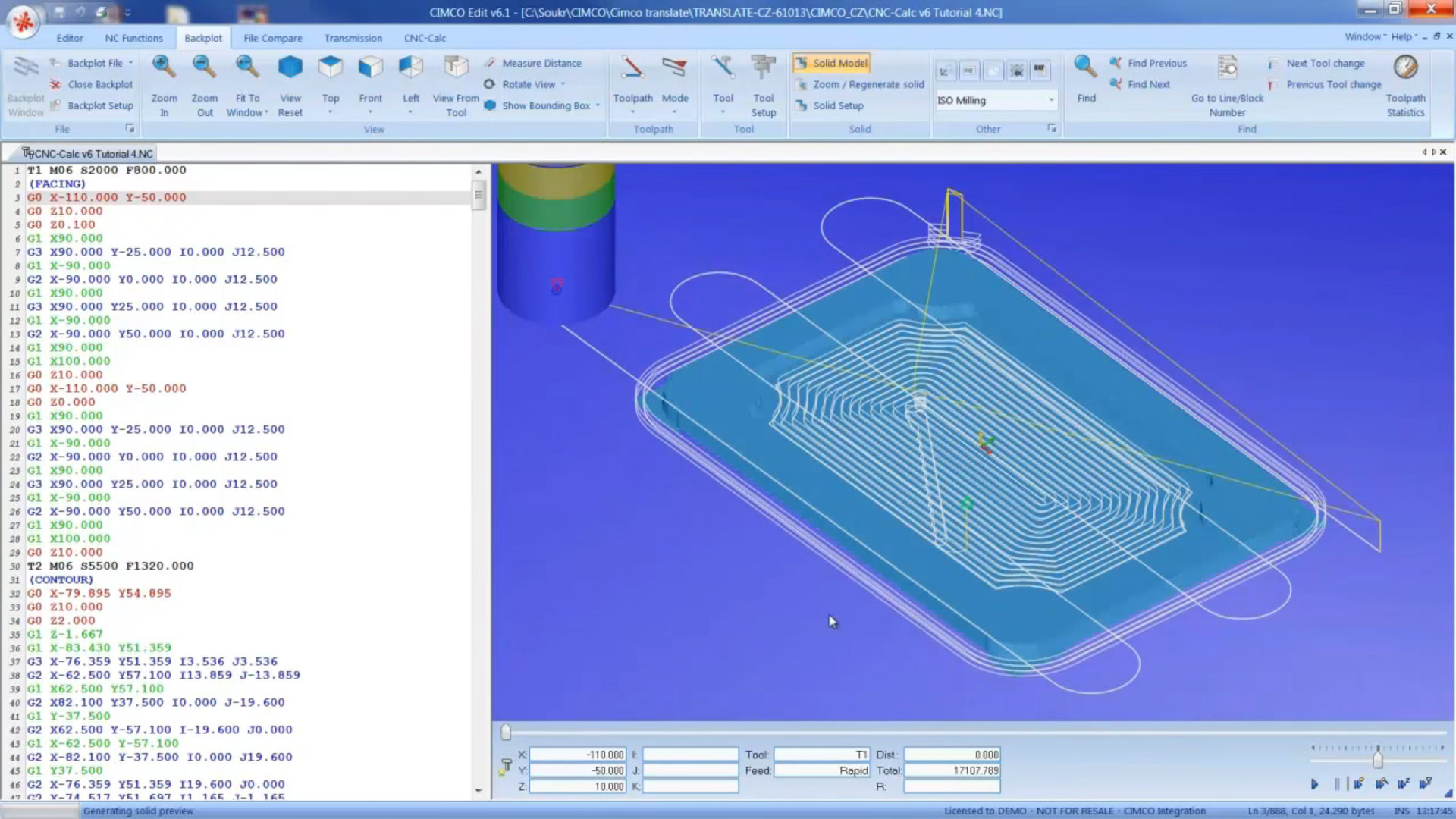The width and height of the screenshot is (1456, 819).
Task: Click the Measure Distance tool
Action: pyautogui.click(x=533, y=63)
